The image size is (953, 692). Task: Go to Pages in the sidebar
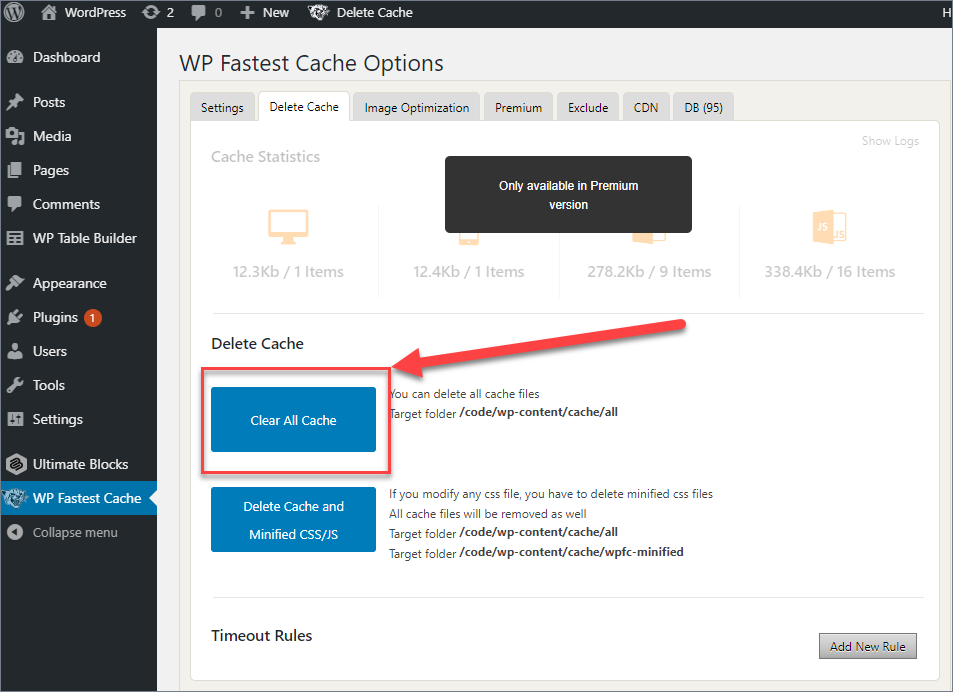[x=51, y=170]
